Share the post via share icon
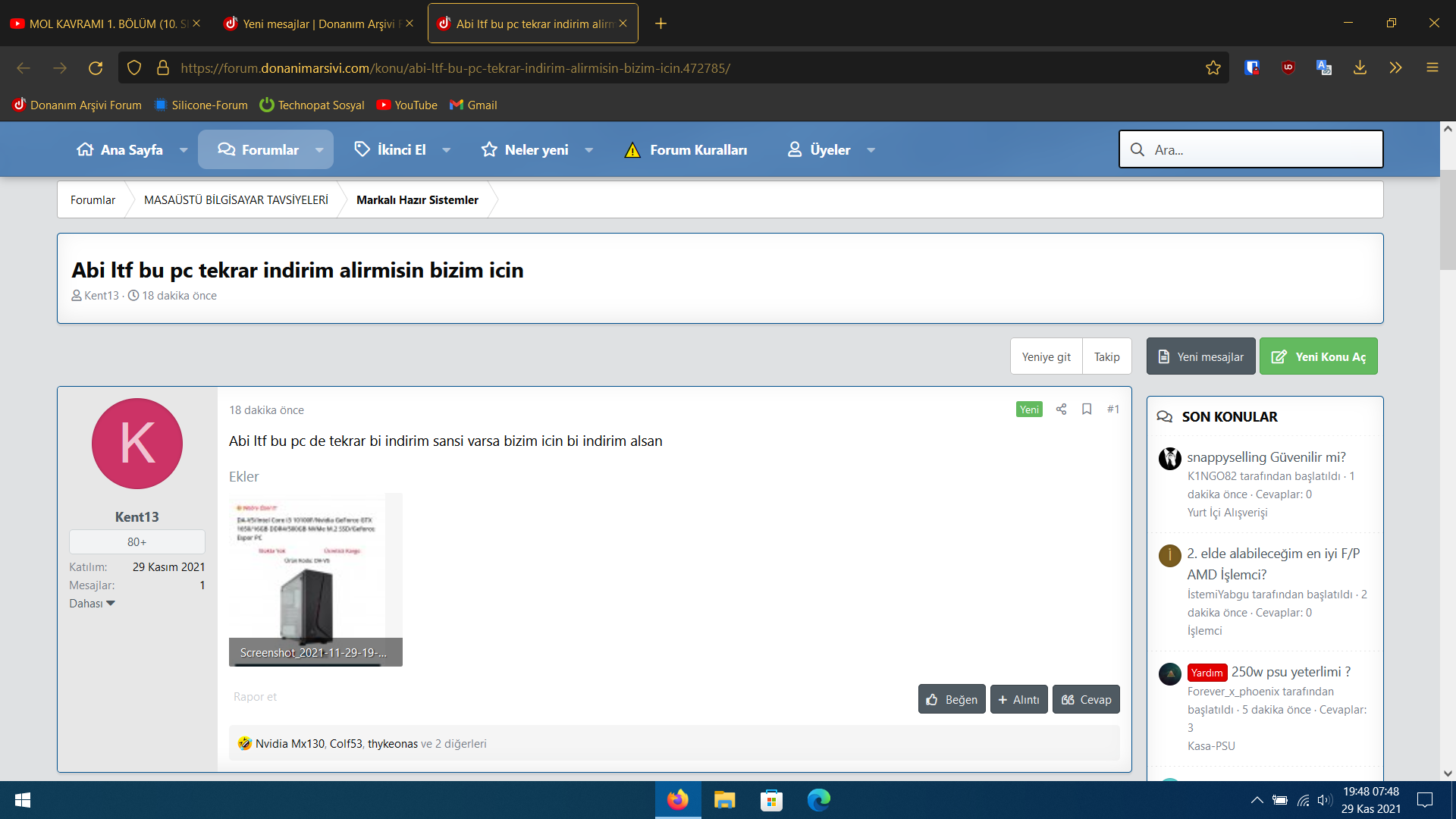1456x819 pixels. pyautogui.click(x=1062, y=409)
